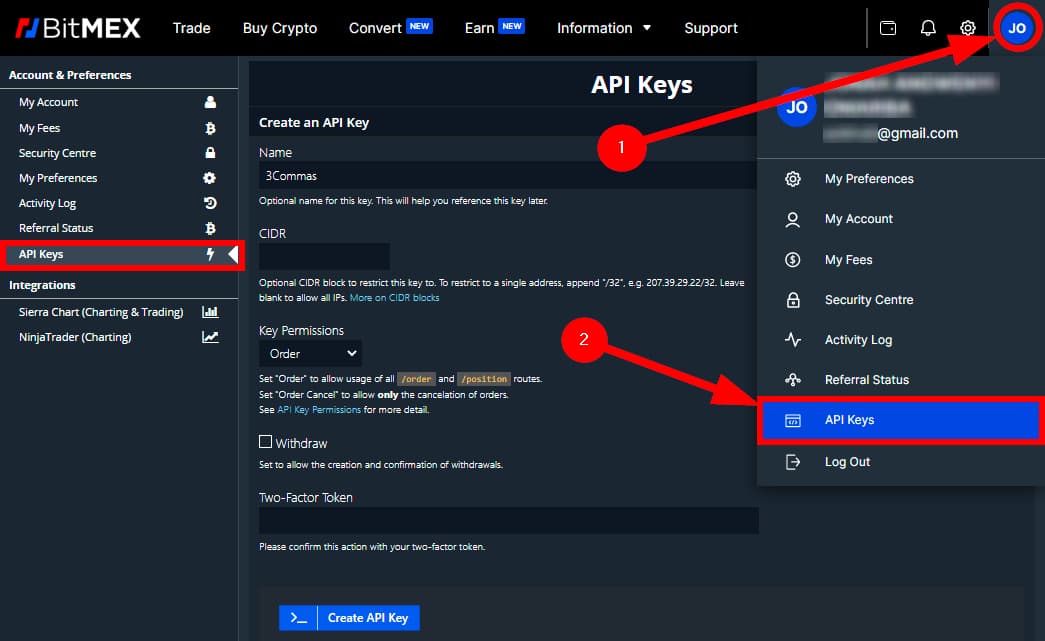The width and height of the screenshot is (1045, 641).
Task: Click large JO avatar in dropdown panel
Action: [796, 107]
